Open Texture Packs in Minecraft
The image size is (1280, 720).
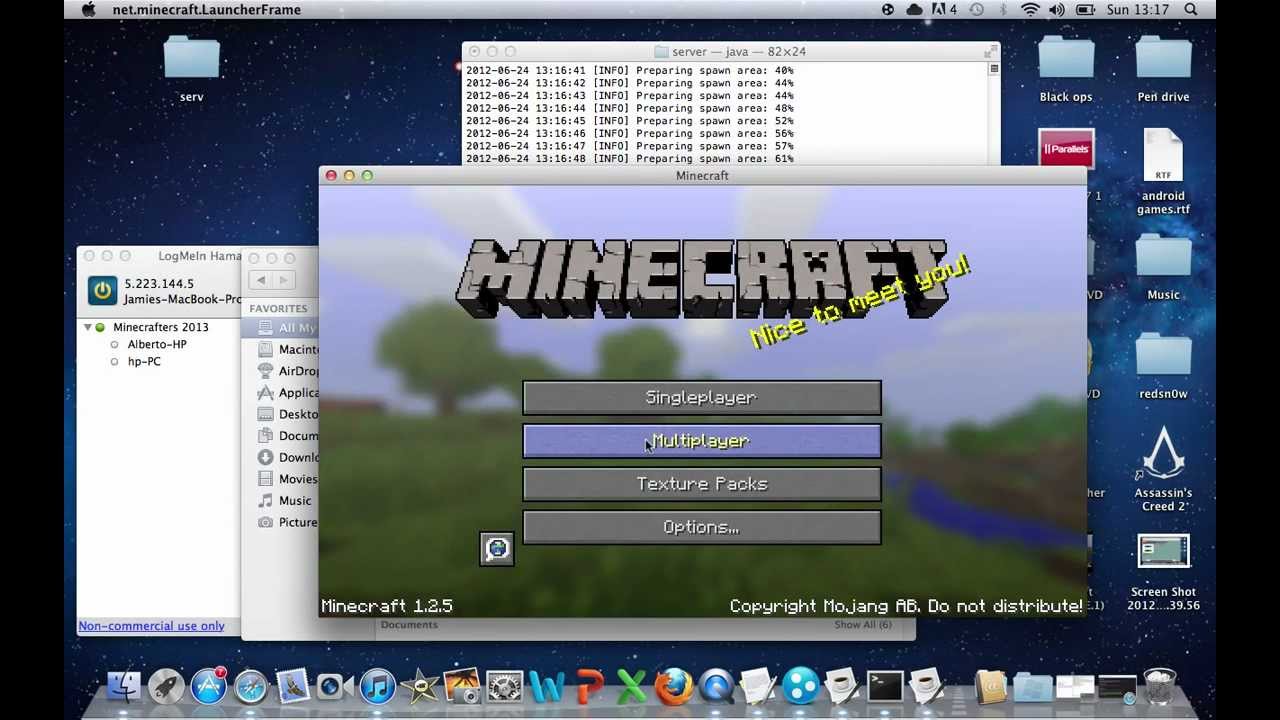tap(702, 484)
